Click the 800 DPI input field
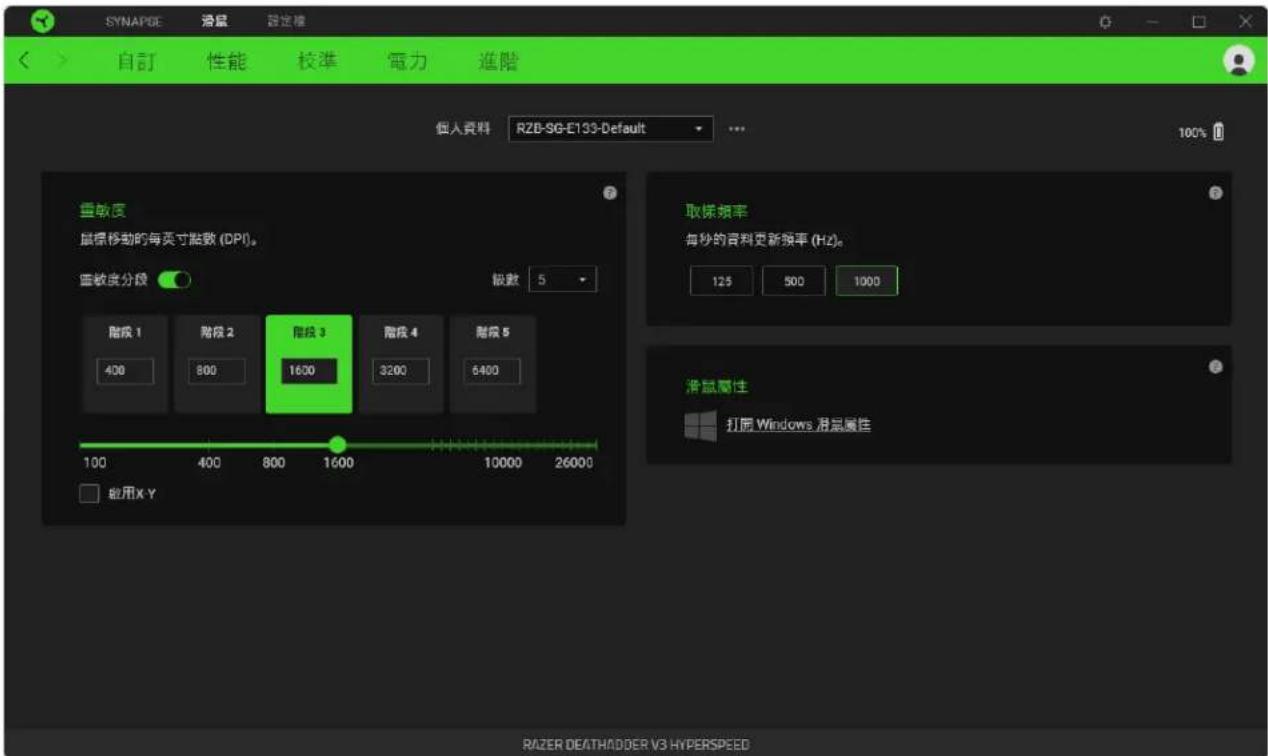Image resolution: width=1268 pixels, height=756 pixels. 217,371
